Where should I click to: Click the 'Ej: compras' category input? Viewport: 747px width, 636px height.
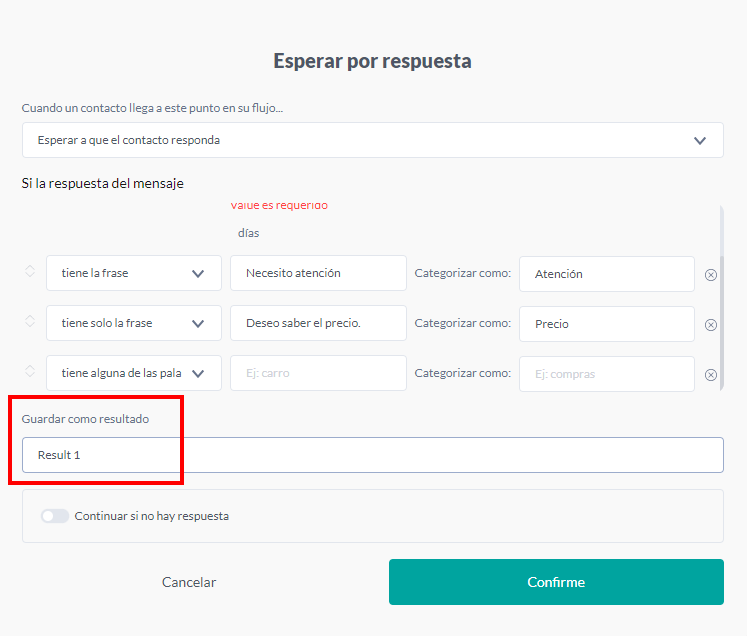606,374
